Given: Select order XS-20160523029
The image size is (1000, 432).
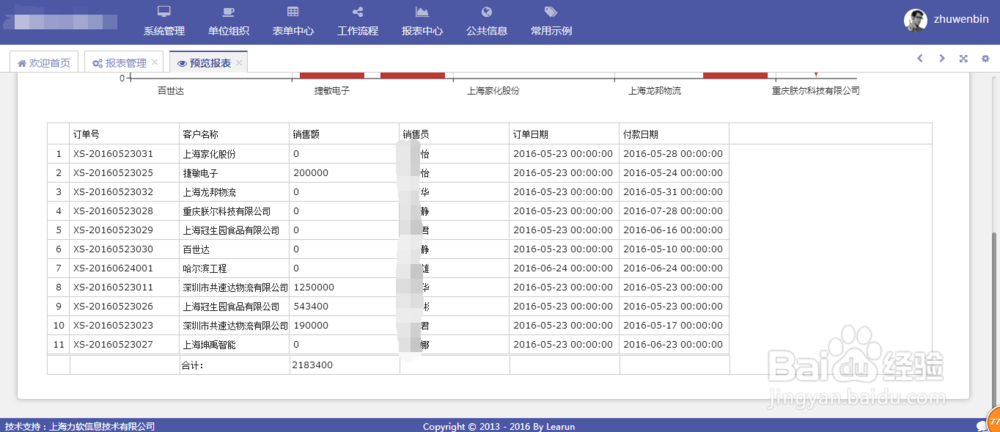Looking at the screenshot, I should 113,230.
